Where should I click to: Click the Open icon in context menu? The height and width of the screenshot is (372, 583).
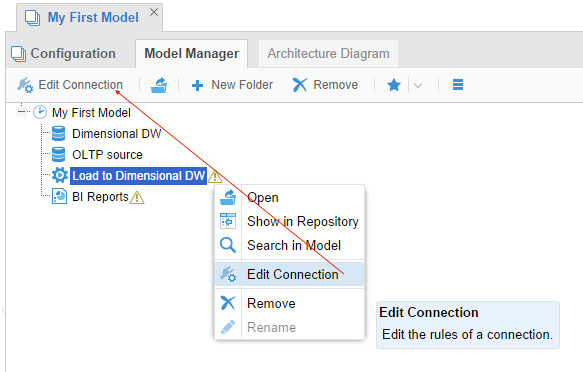tap(228, 197)
